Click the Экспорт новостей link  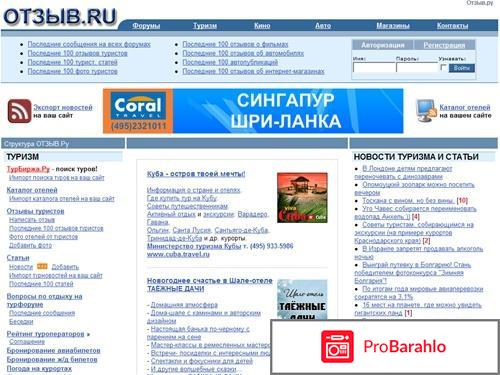click(63, 107)
